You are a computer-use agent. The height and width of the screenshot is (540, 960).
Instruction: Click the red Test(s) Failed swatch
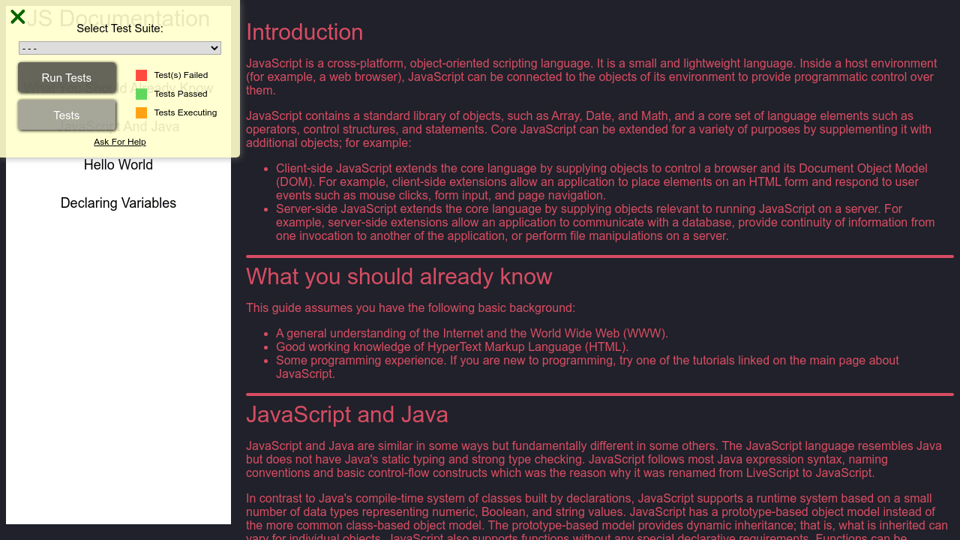pyautogui.click(x=141, y=75)
